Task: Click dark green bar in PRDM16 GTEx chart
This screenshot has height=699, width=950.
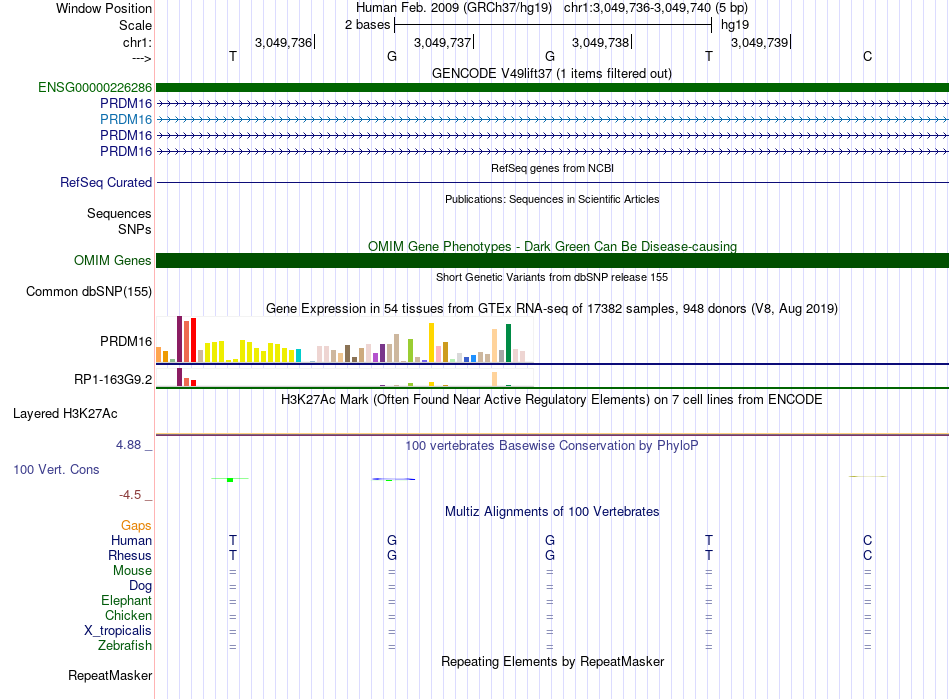Action: [x=508, y=343]
